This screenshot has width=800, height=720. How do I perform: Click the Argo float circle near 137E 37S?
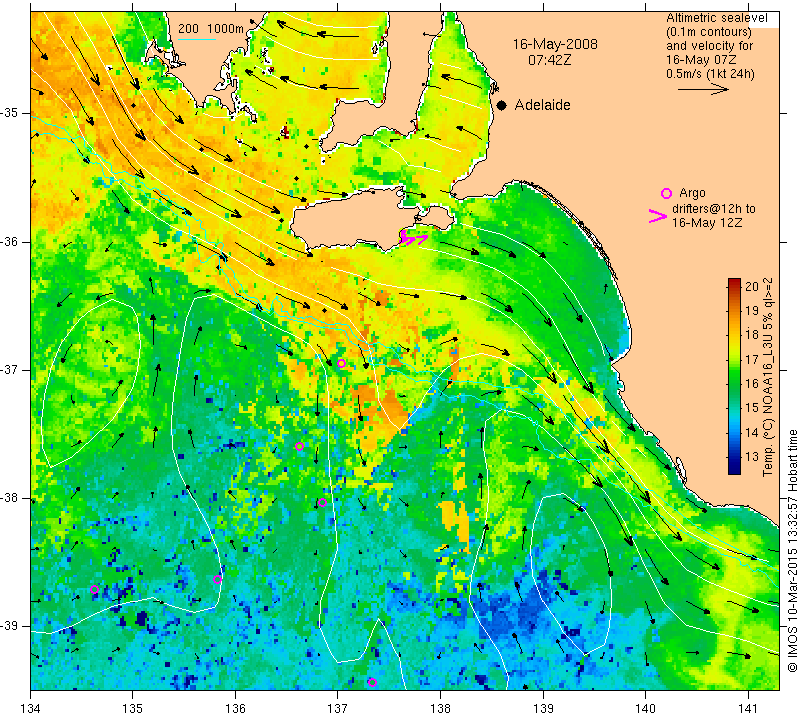click(x=341, y=363)
